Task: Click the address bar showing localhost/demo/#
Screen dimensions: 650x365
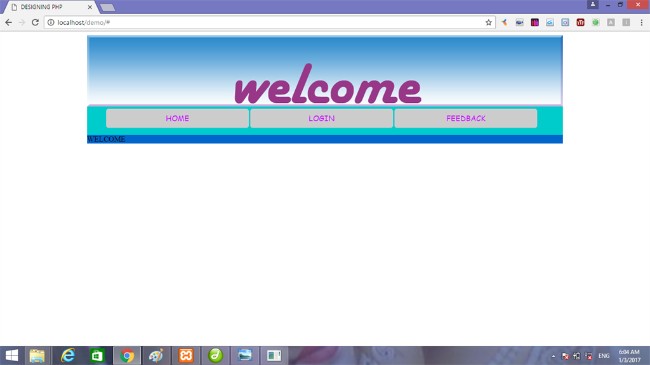Action: pos(269,22)
